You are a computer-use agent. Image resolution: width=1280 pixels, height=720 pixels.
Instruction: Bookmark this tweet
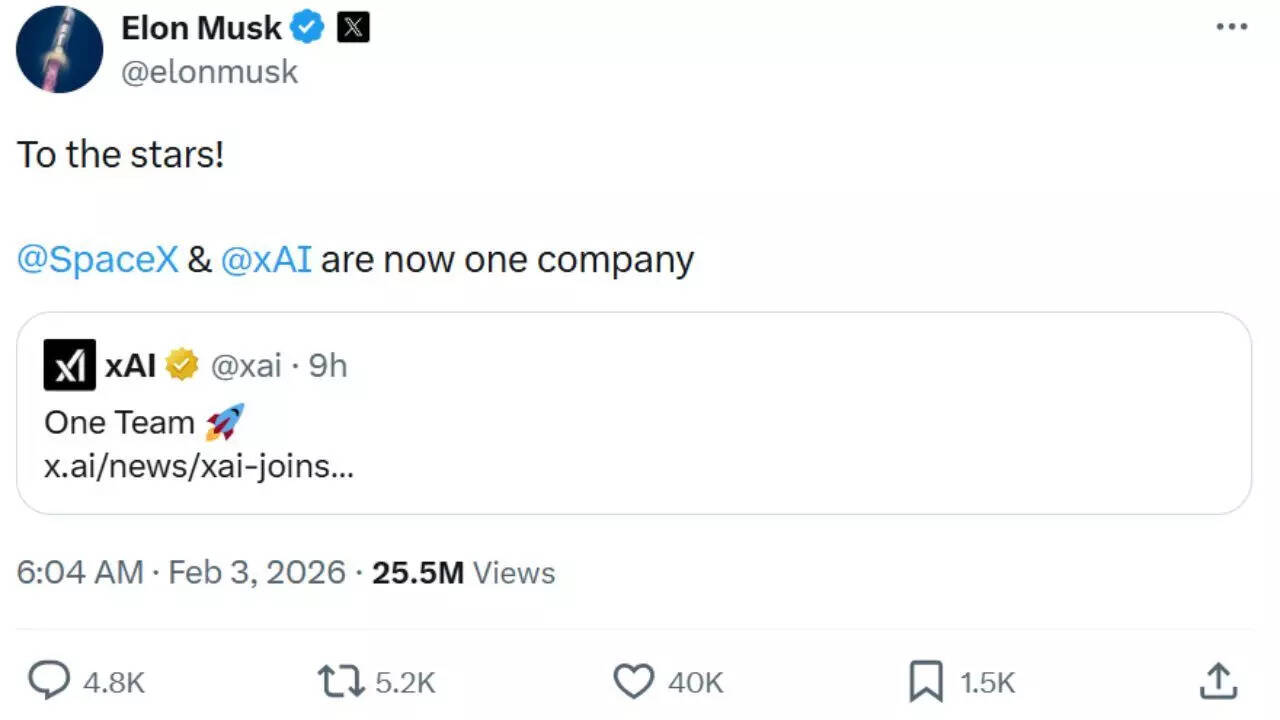pos(925,682)
